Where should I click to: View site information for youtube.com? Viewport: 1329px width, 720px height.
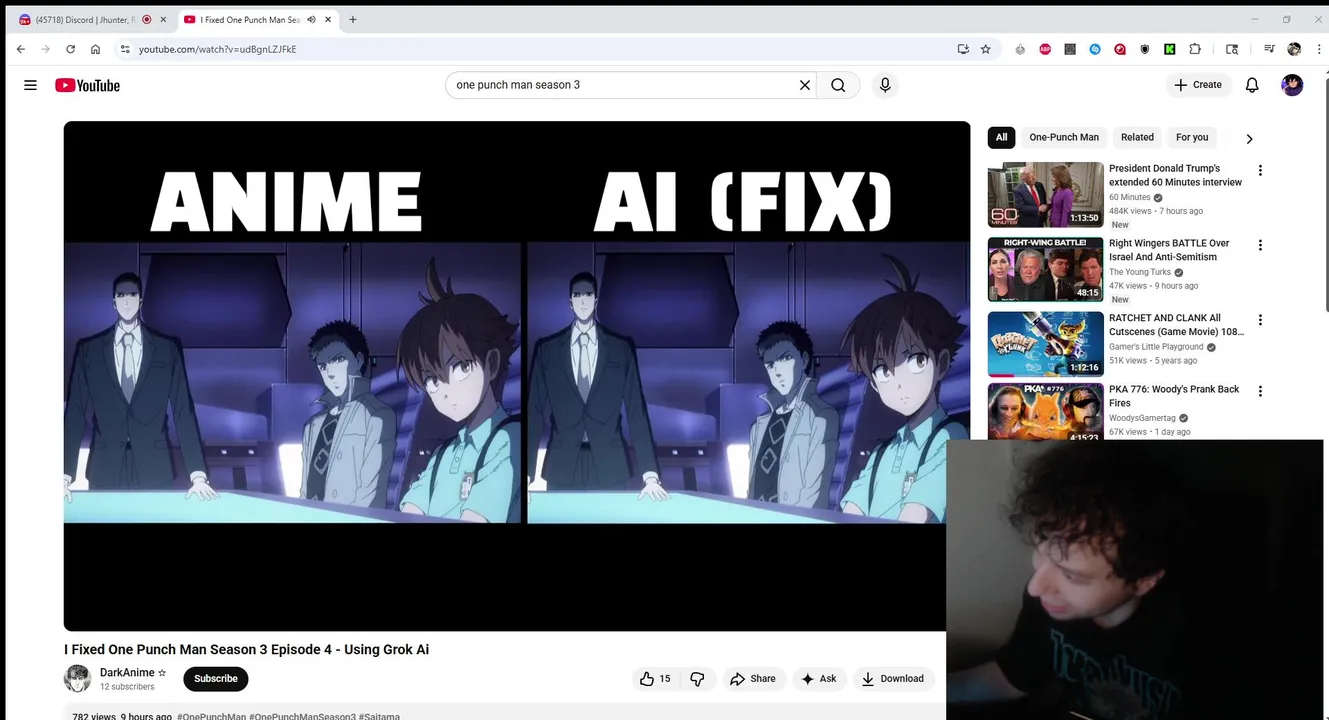[125, 49]
